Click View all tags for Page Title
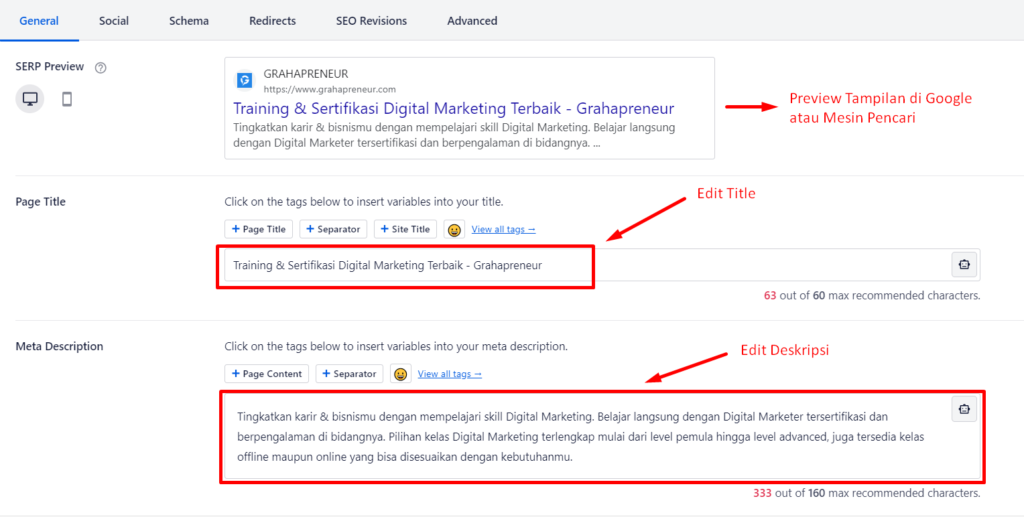Image resolution: width=1024 pixels, height=517 pixels. coord(504,229)
